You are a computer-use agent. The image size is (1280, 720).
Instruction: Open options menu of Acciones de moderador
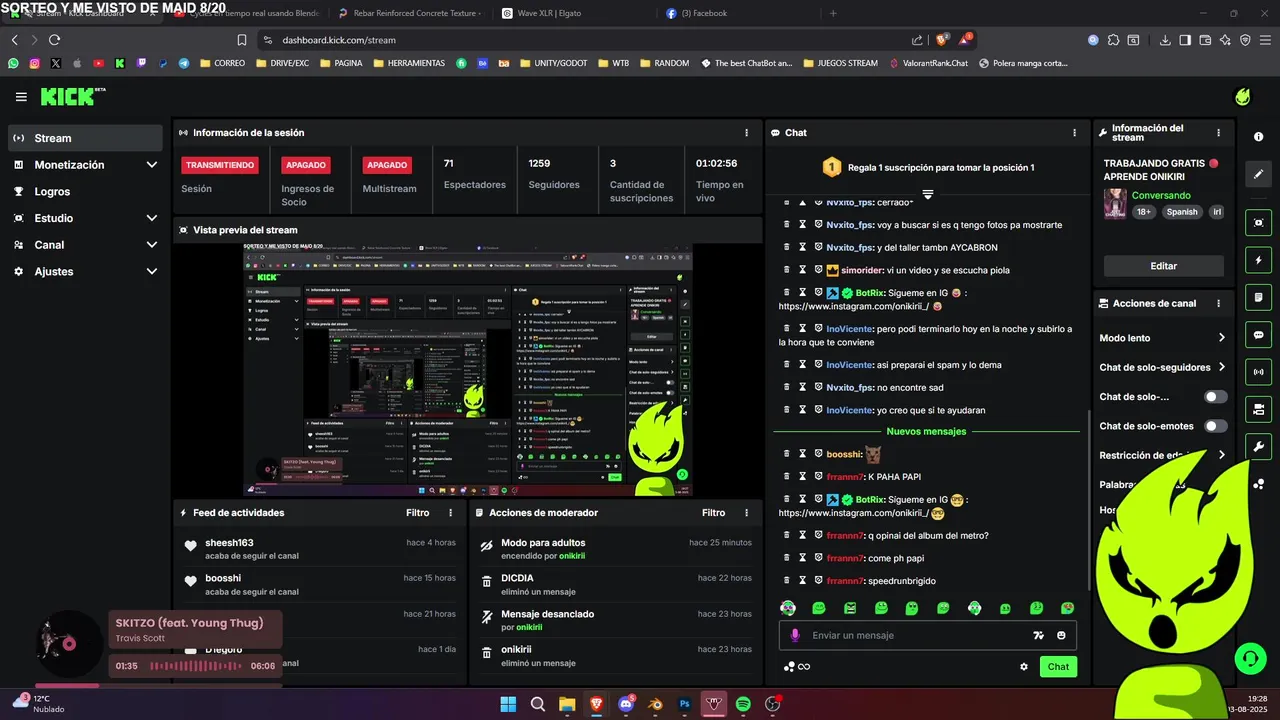746,513
